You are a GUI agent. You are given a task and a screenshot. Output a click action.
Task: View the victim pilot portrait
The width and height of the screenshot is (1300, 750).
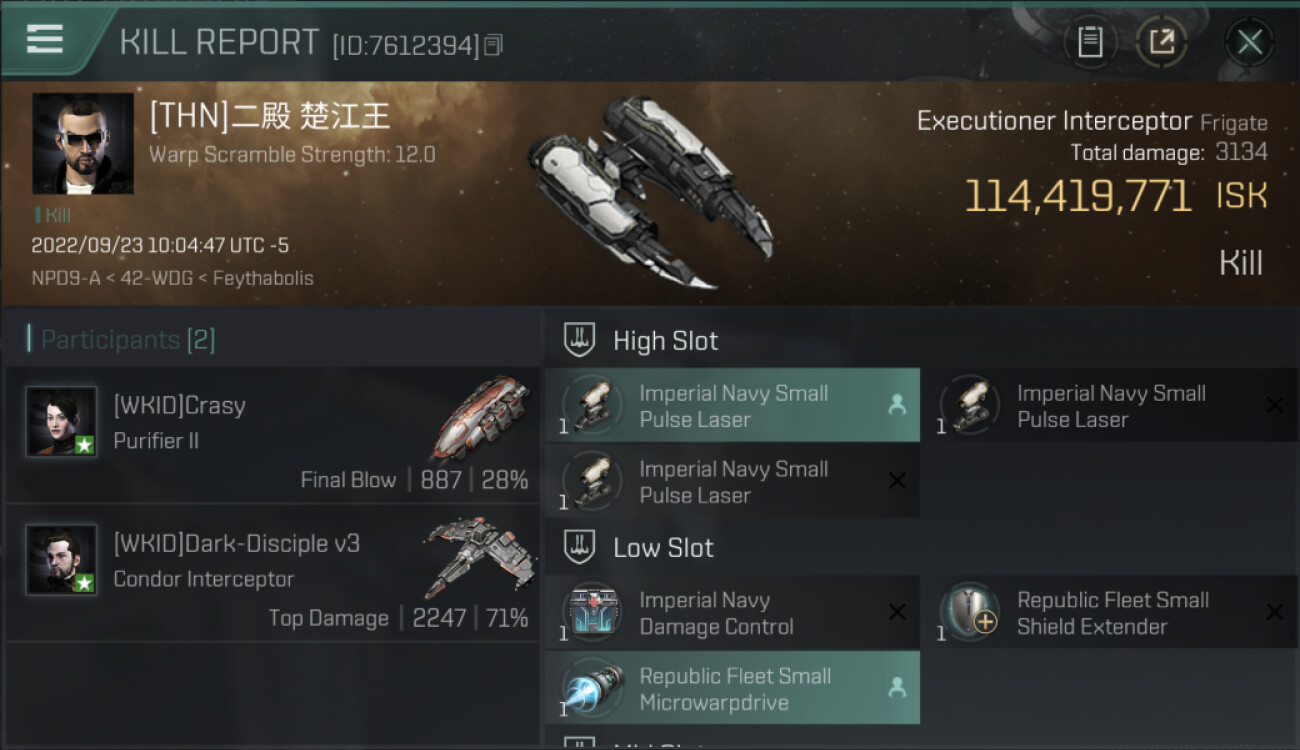click(x=83, y=143)
